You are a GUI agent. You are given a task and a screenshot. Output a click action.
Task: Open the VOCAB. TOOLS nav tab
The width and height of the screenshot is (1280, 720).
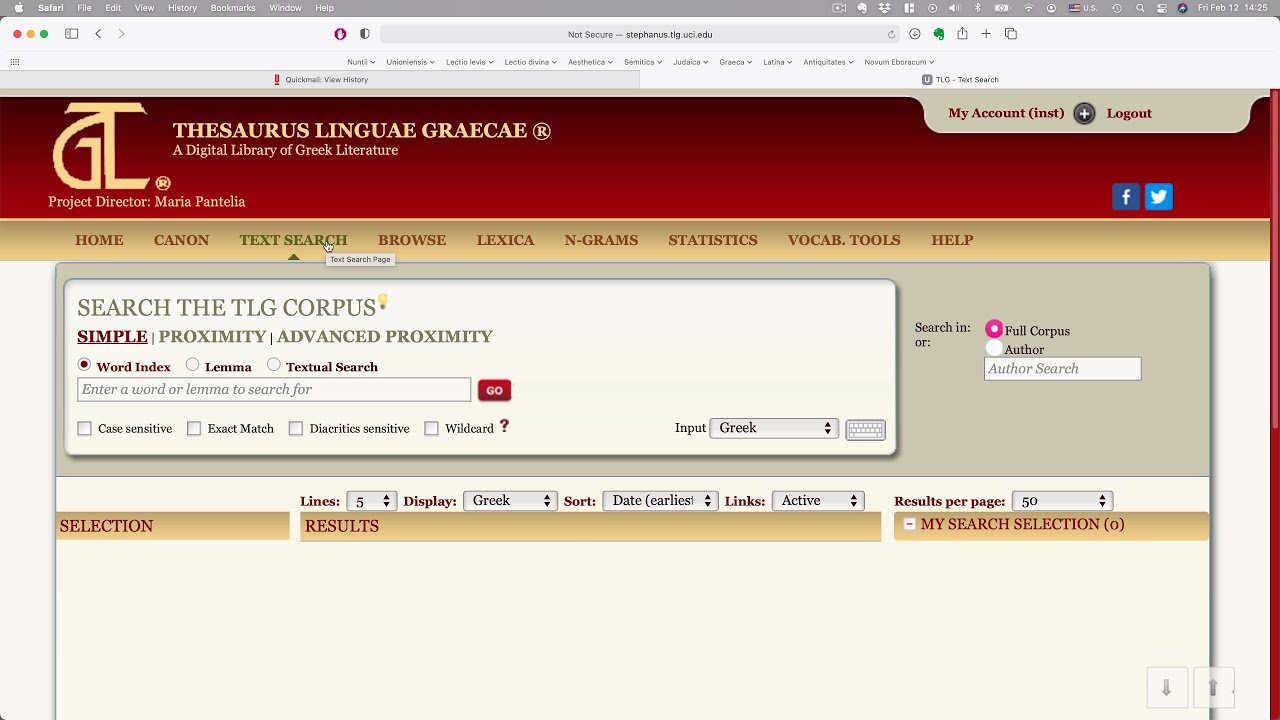(x=844, y=240)
